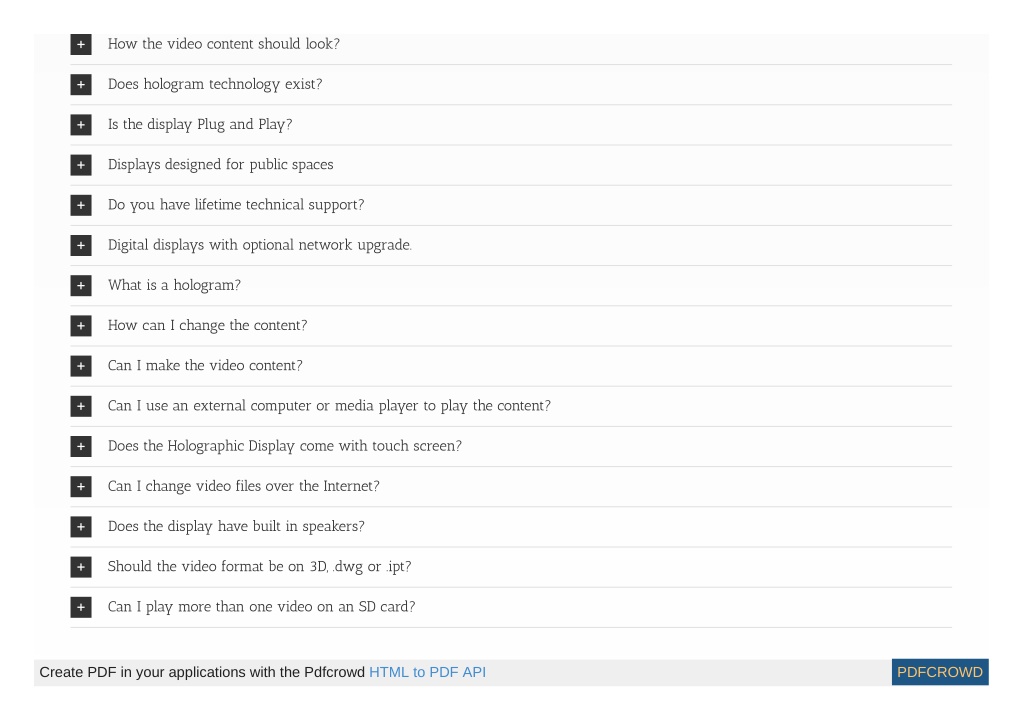Click the 'What is a hologram?' question text
This screenshot has width=1023, height=724.
[x=174, y=285]
